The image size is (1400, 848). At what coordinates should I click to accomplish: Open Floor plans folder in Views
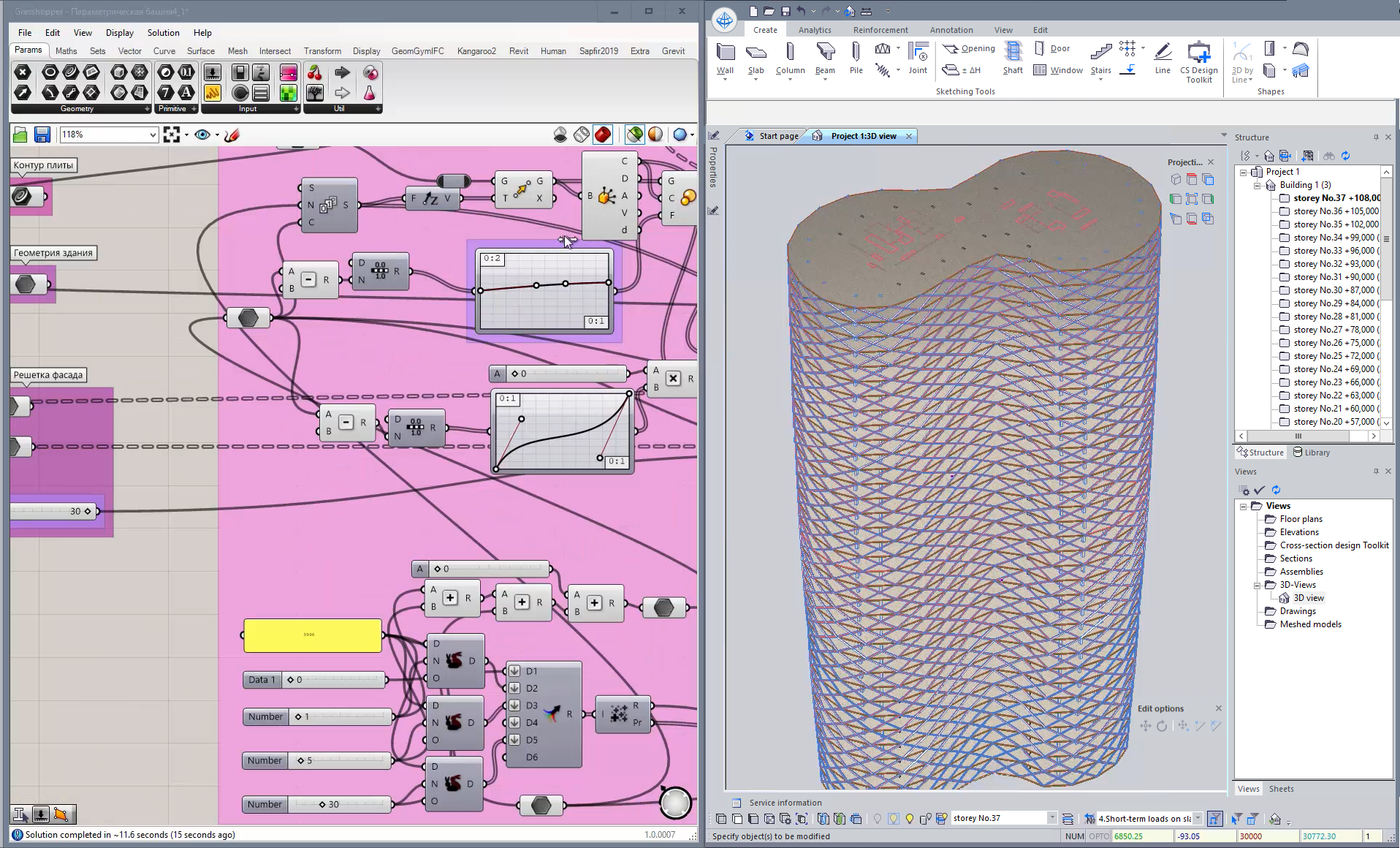(1301, 519)
